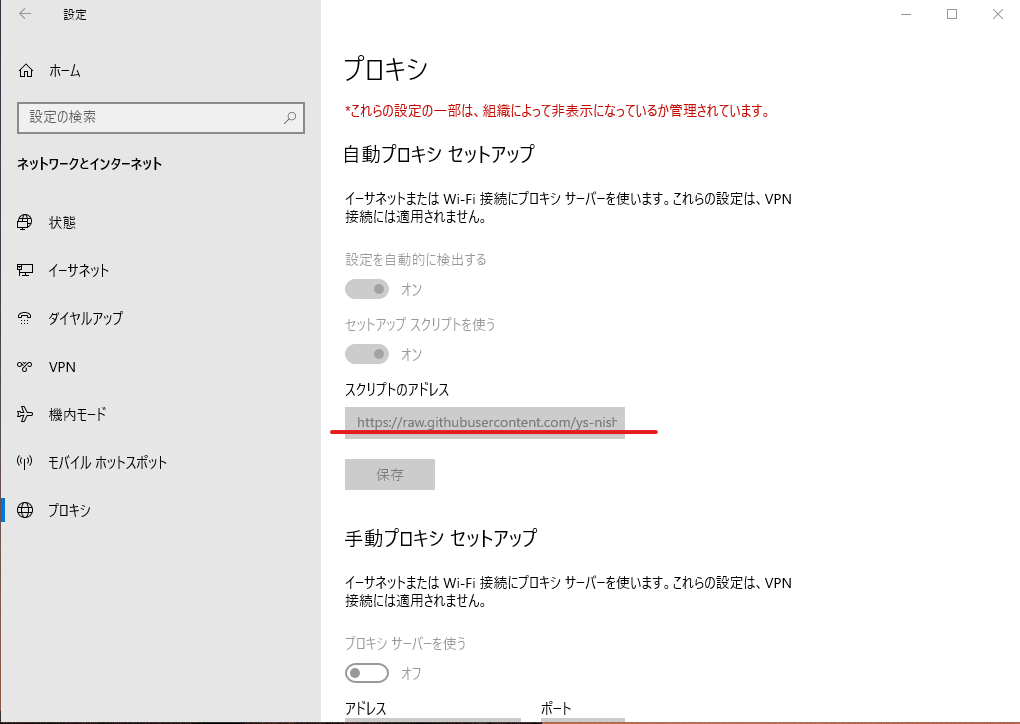The image size is (1020, 724).
Task: Click the search magnifier icon
Action: pos(289,118)
